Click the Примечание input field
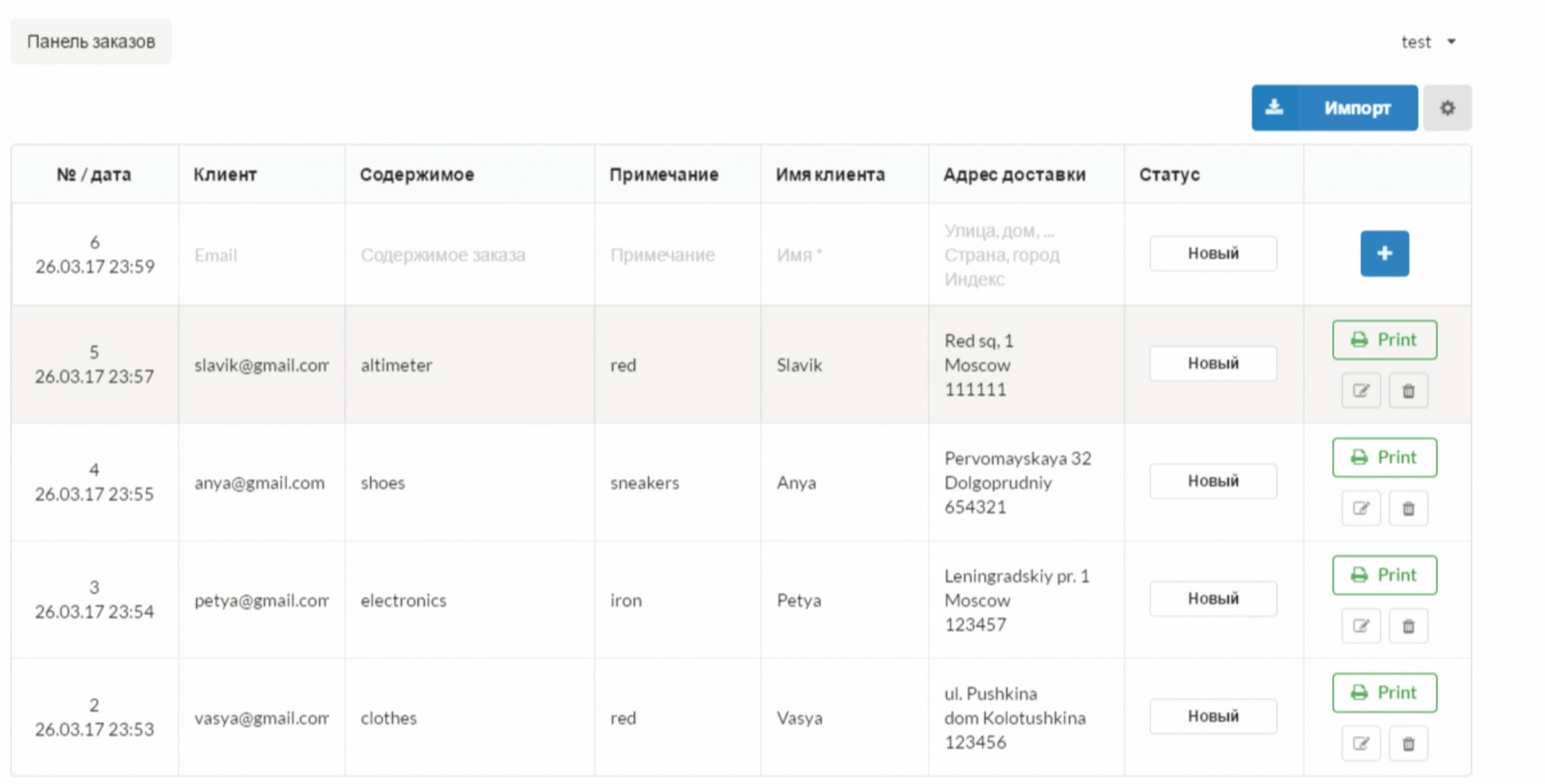 point(676,255)
